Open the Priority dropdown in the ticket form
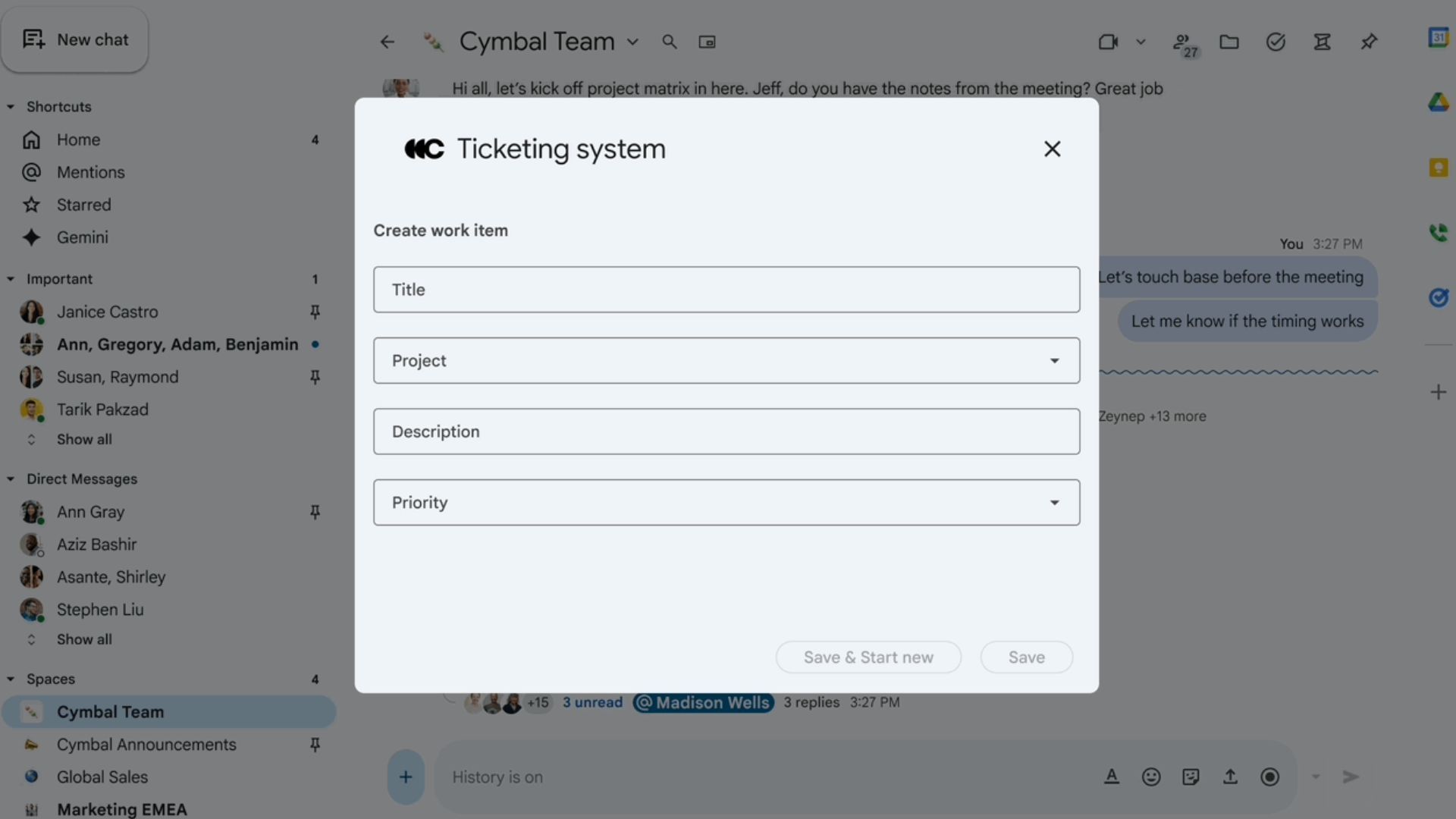1456x819 pixels. [x=1054, y=502]
